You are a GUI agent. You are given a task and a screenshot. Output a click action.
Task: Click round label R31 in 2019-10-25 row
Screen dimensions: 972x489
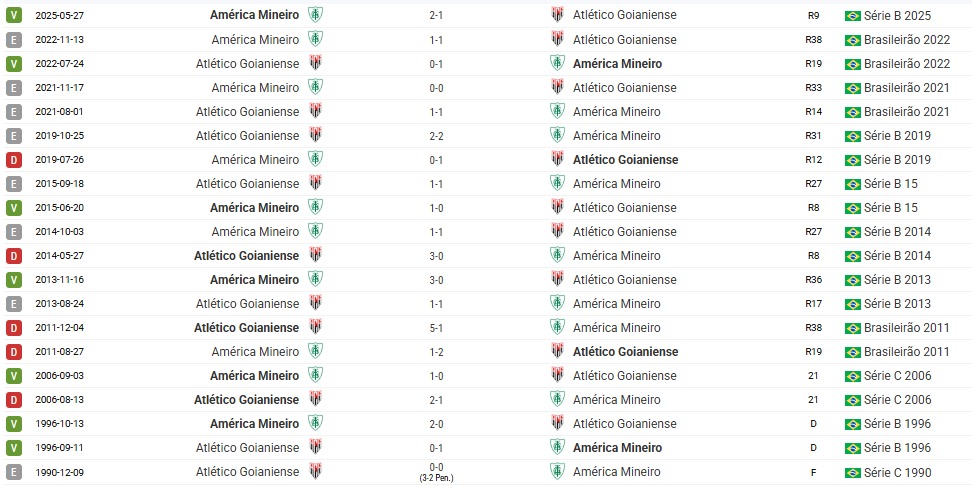tap(813, 136)
